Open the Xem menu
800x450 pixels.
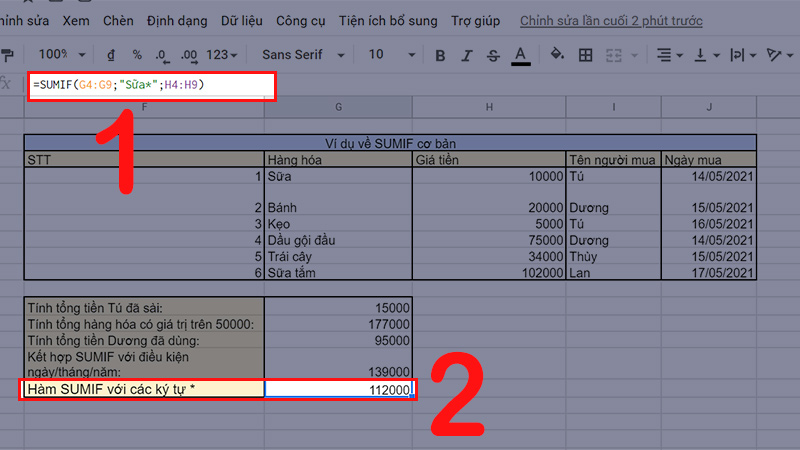pyautogui.click(x=76, y=21)
